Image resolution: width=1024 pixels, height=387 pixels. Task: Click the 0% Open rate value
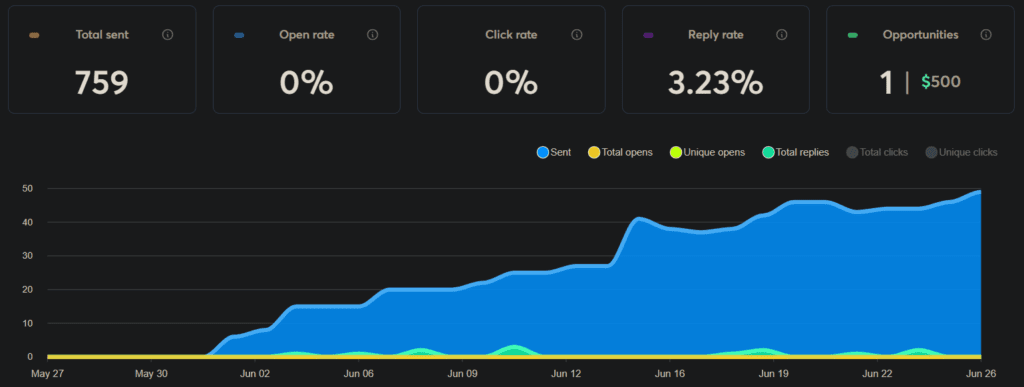pyautogui.click(x=306, y=83)
